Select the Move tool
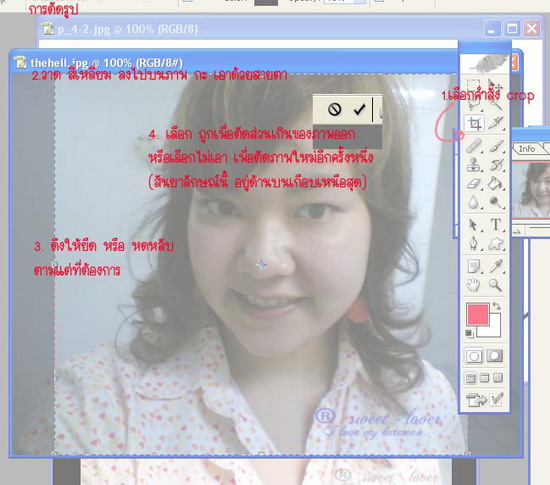The width and height of the screenshot is (550, 485). pos(496,86)
